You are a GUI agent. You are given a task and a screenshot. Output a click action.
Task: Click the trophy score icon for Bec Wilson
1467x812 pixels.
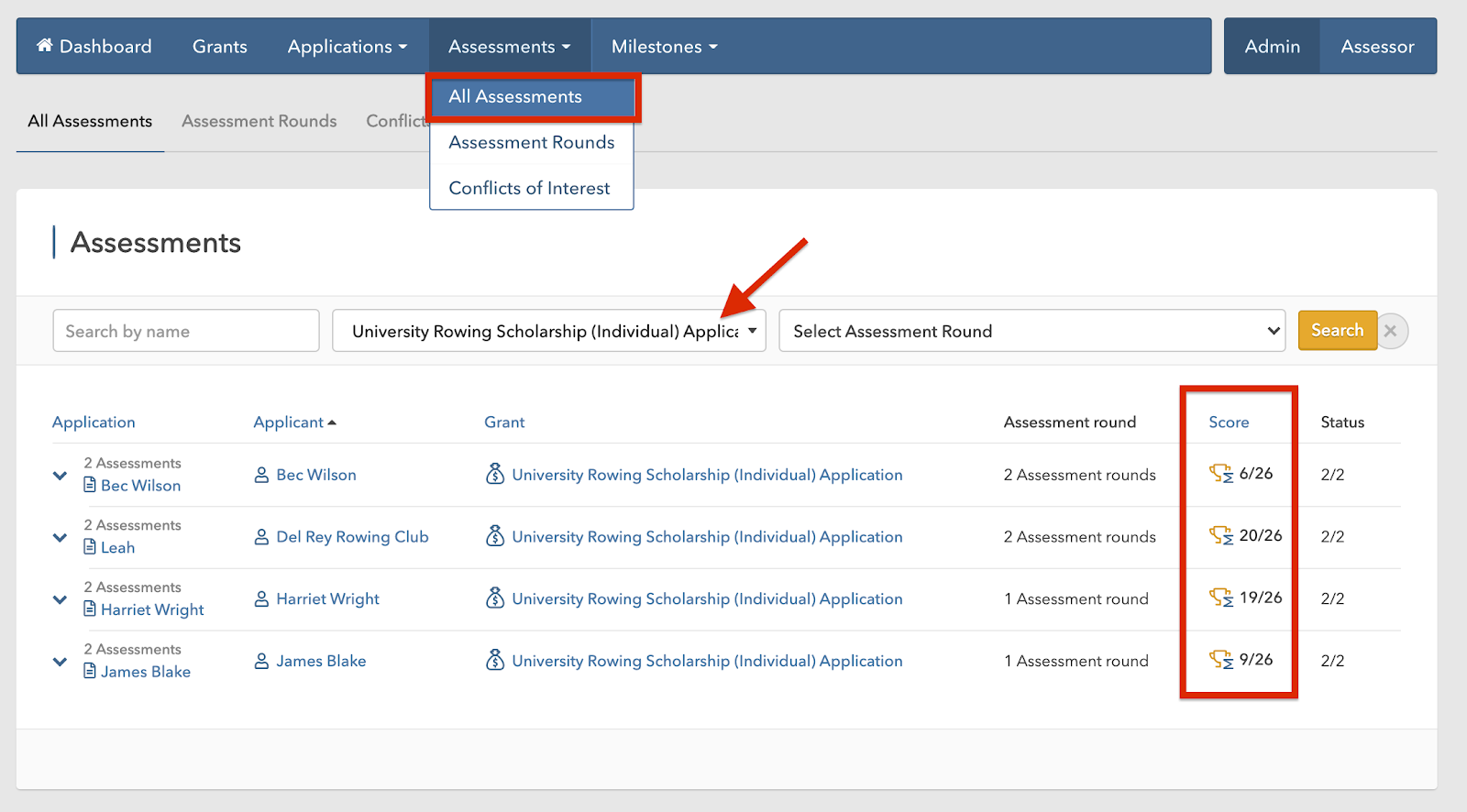click(1220, 474)
